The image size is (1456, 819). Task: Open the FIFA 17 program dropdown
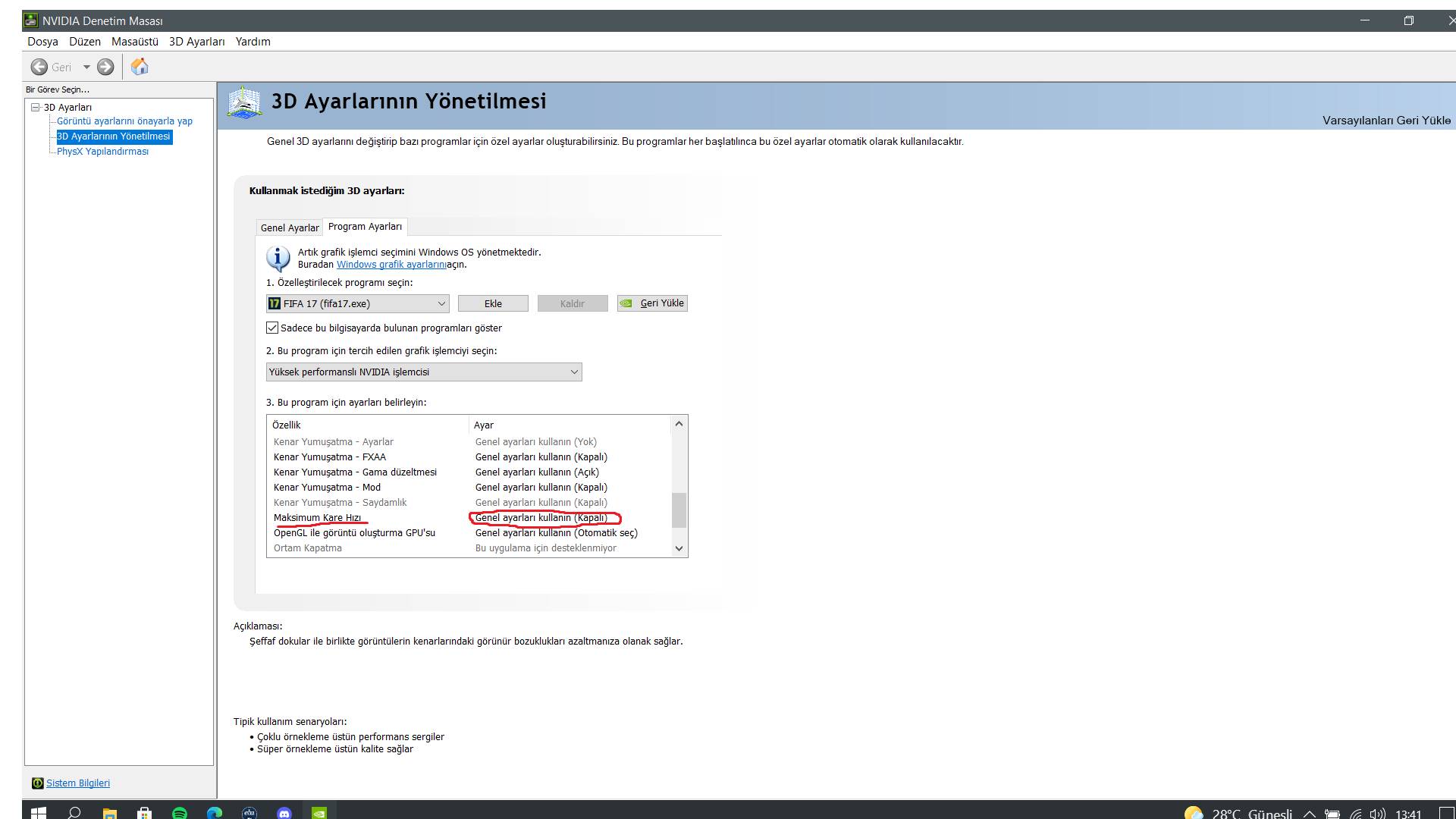click(x=441, y=303)
